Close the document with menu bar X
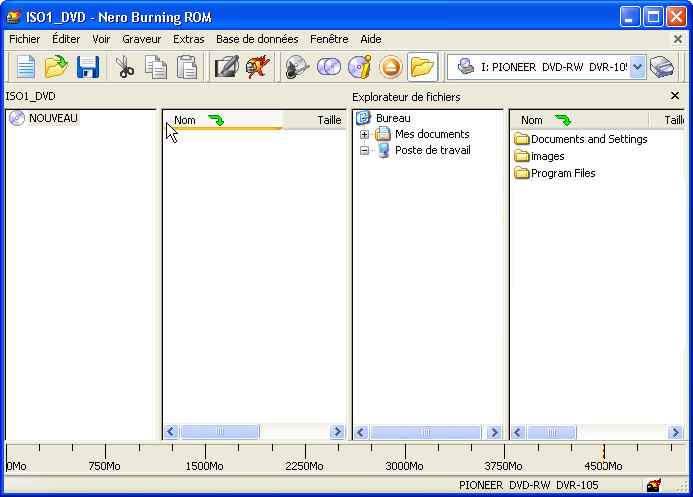693x497 pixels. tap(678, 39)
